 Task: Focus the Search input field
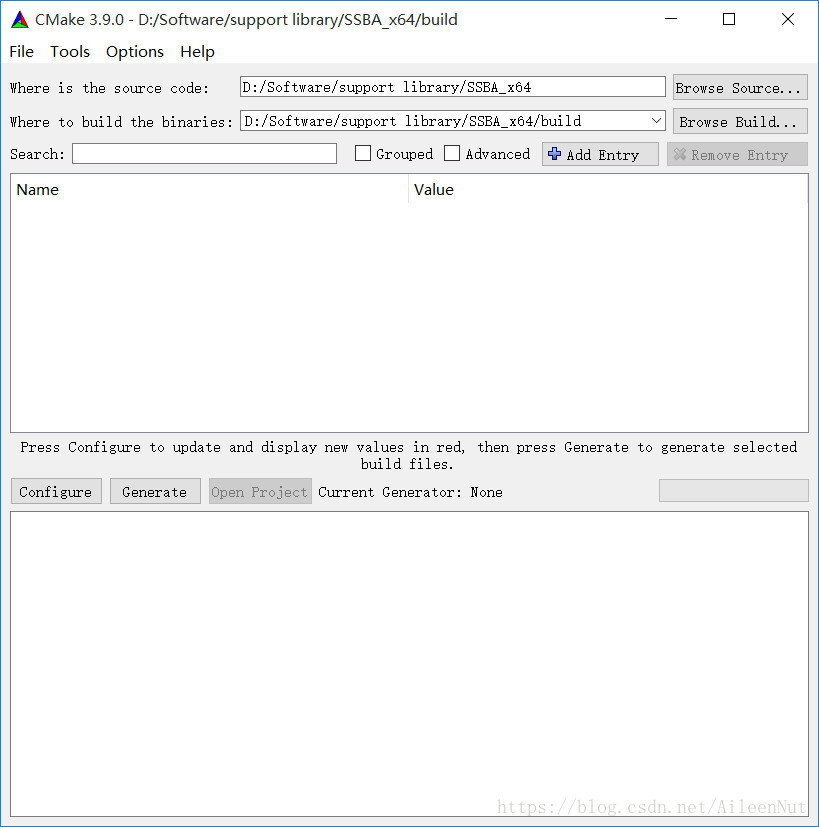pyautogui.click(x=205, y=153)
